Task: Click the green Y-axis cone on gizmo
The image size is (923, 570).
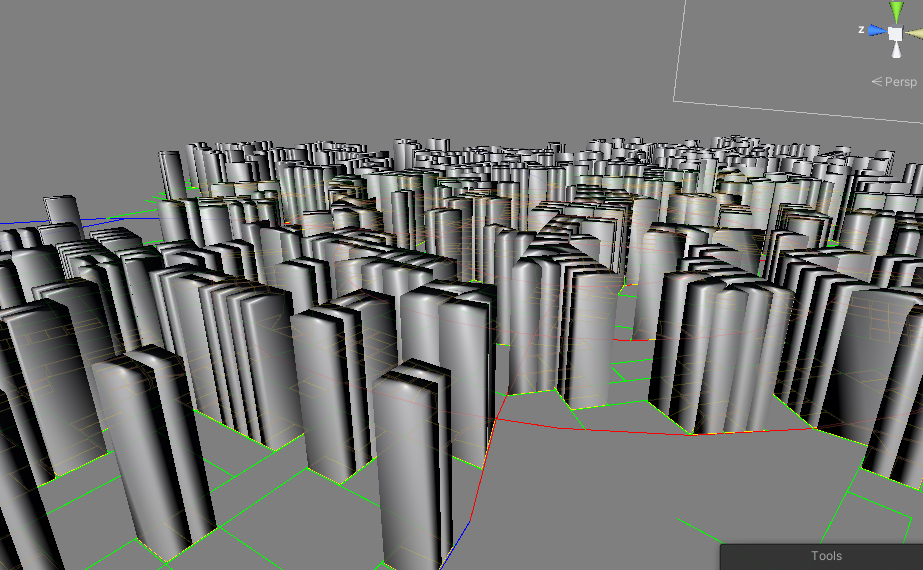Action: coord(896,11)
